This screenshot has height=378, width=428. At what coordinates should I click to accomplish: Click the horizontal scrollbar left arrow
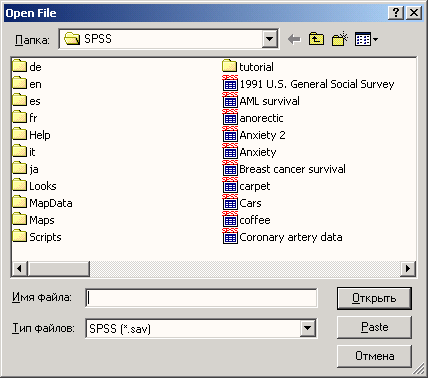point(20,269)
